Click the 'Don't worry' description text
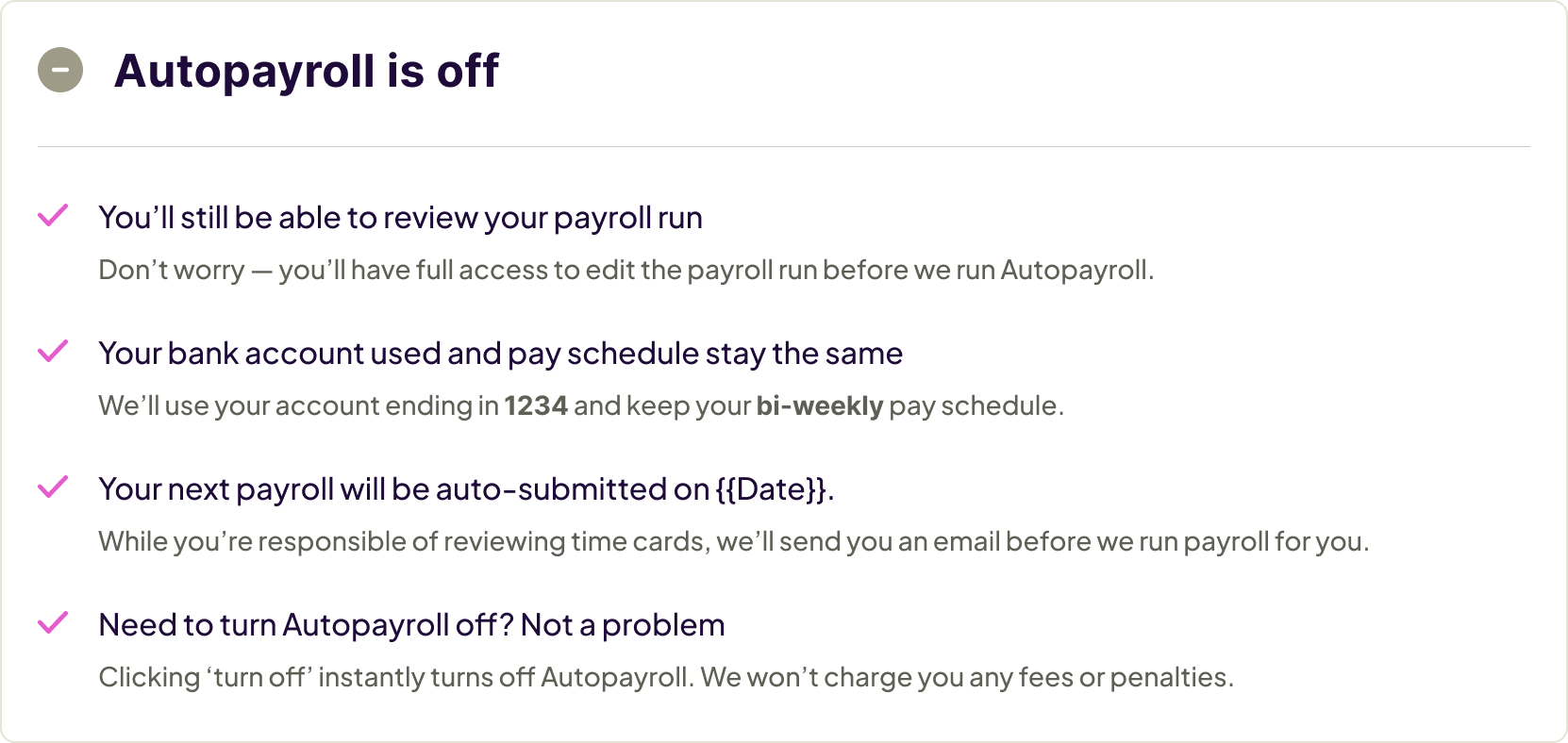 (x=626, y=271)
